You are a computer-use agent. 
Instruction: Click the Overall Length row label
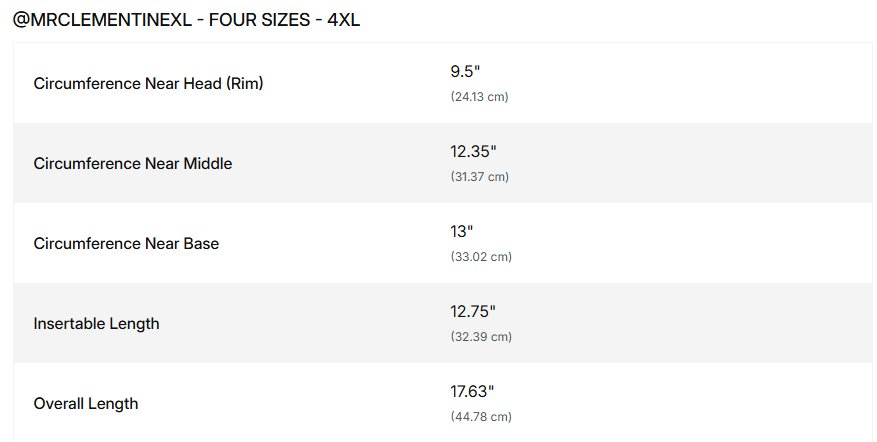point(86,404)
